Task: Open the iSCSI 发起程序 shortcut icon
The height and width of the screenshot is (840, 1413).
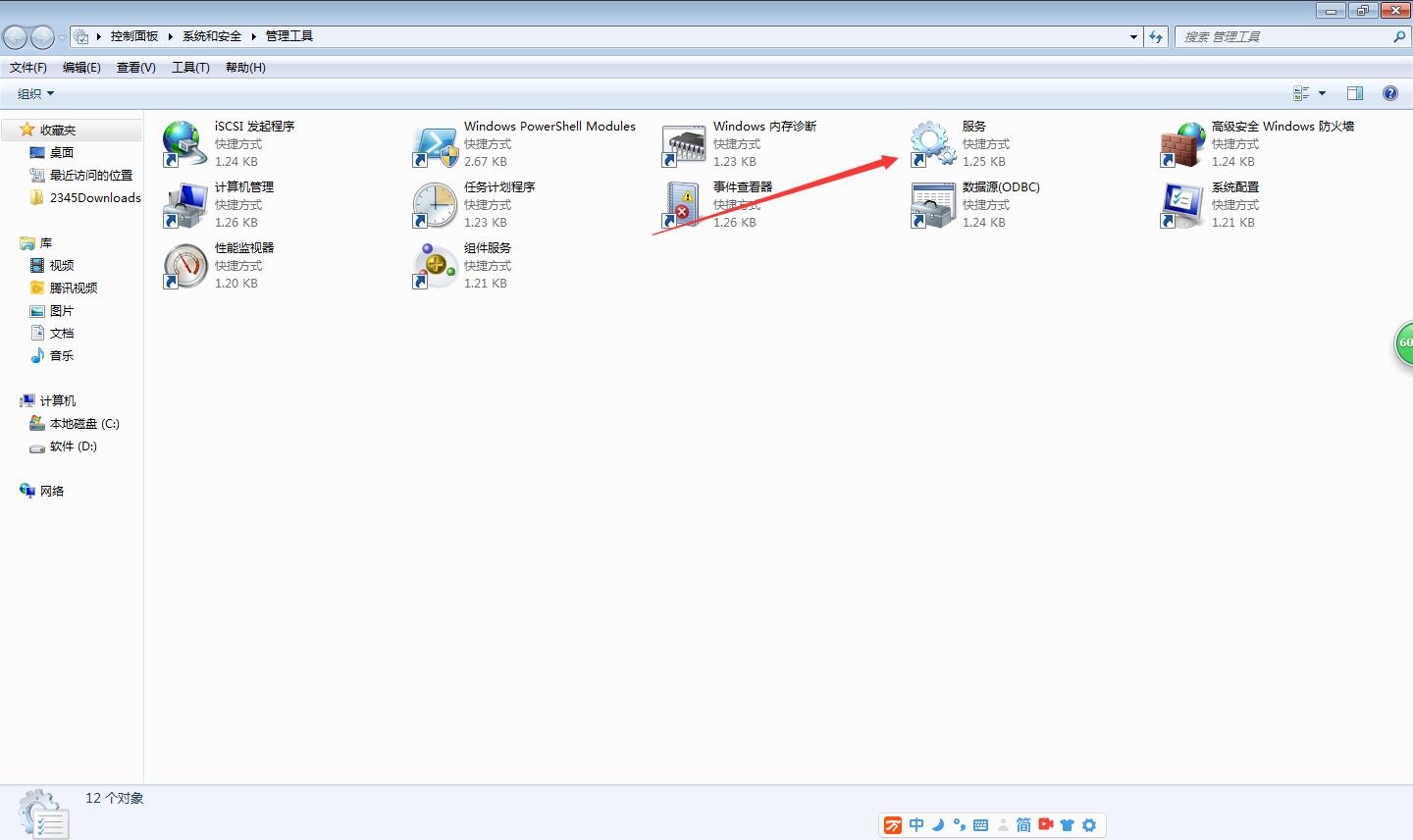Action: pos(185,144)
